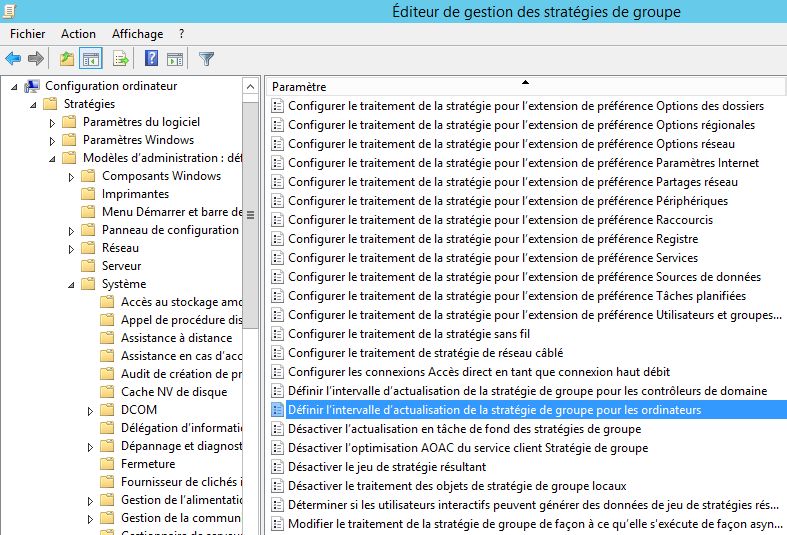This screenshot has width=787, height=535.
Task: Select the Accès au stockage amélioré folder
Action: click(x=181, y=302)
